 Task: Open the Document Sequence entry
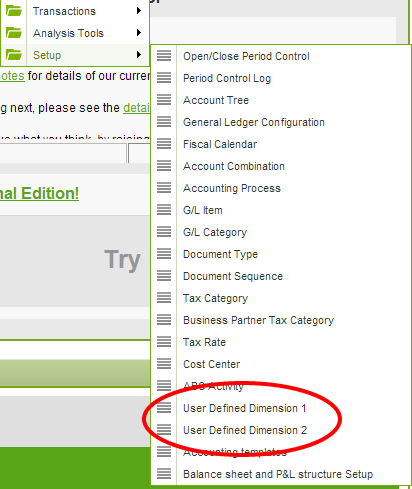pyautogui.click(x=233, y=276)
